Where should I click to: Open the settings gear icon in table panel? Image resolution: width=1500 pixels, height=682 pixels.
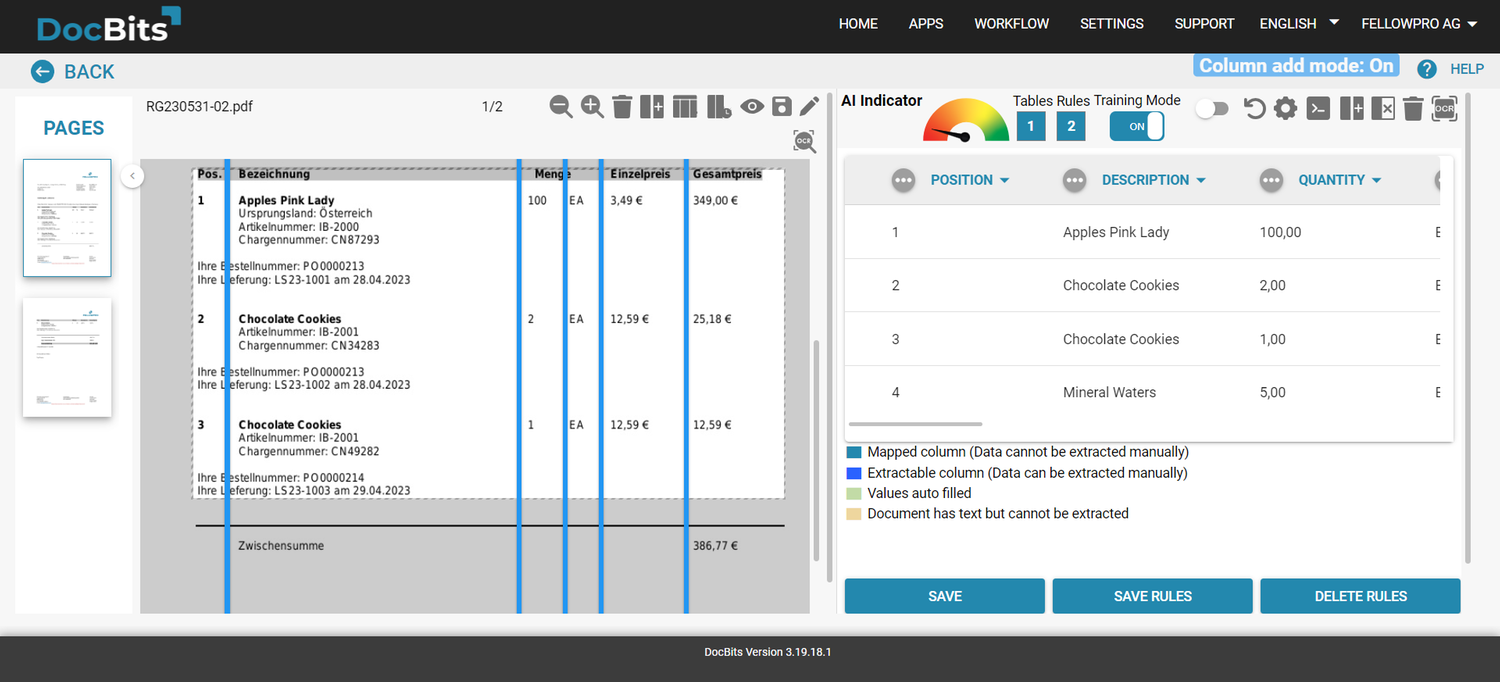point(1285,108)
